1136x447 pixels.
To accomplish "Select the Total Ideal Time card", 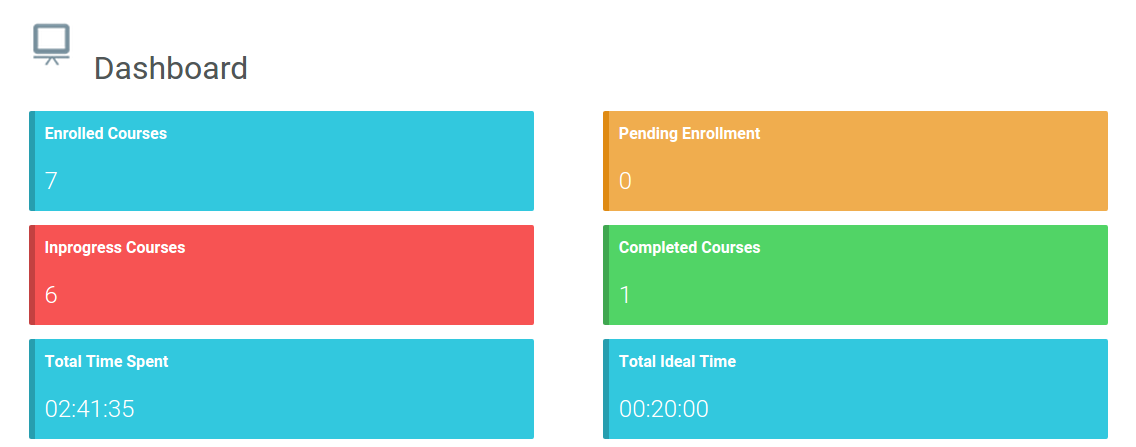I will (855, 388).
